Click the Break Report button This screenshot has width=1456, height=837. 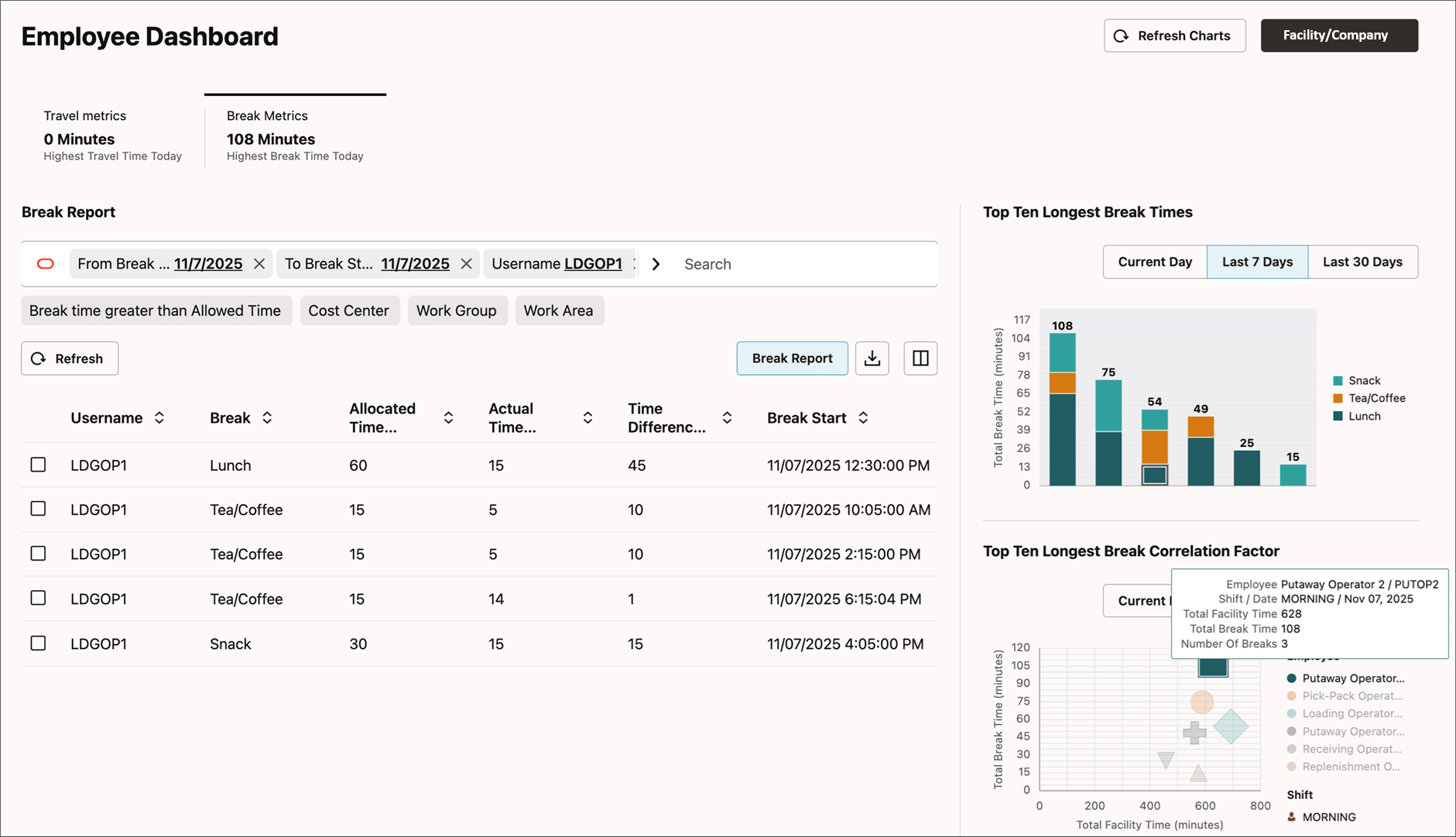click(x=792, y=358)
